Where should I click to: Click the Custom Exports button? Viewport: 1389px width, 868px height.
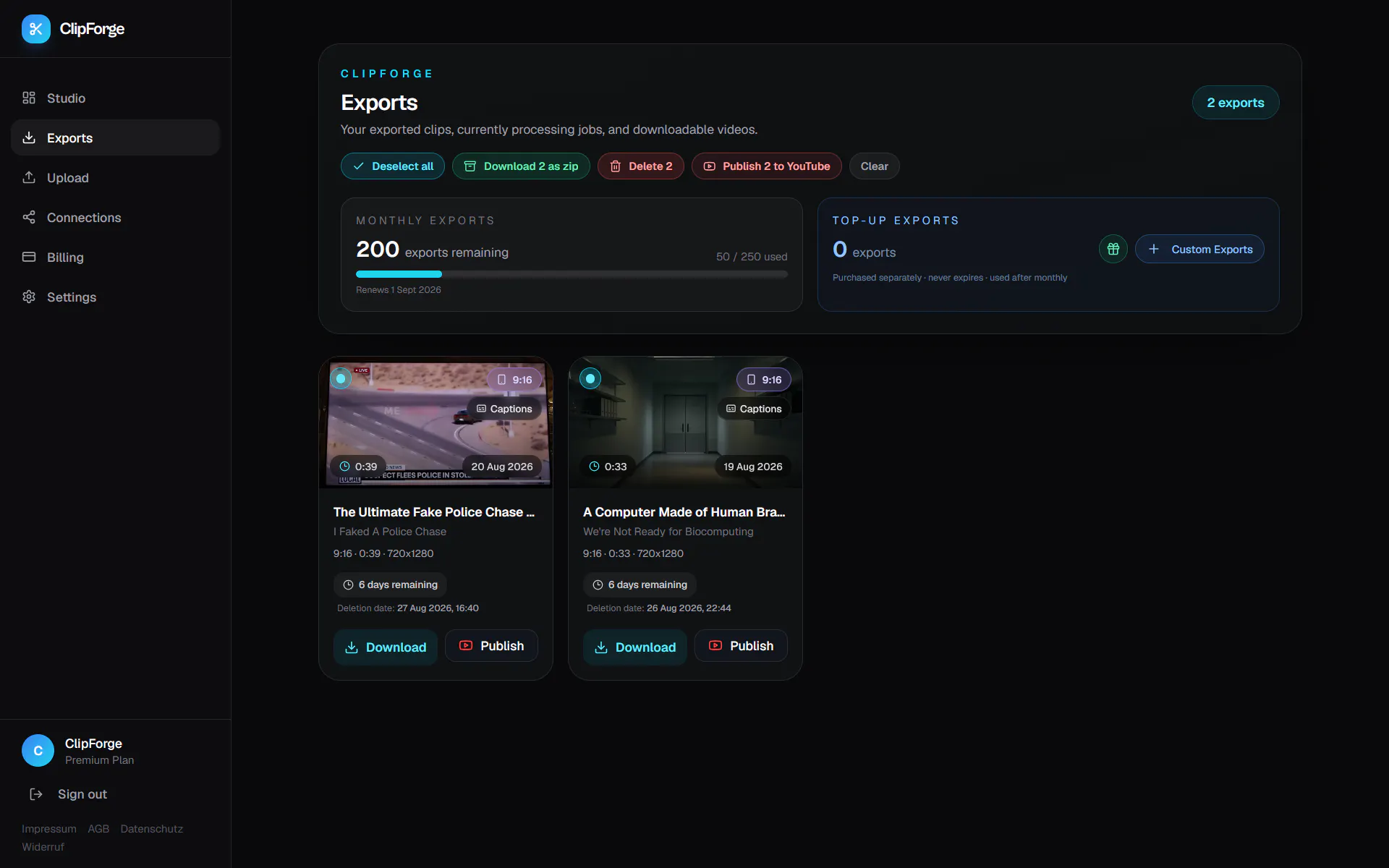[x=1199, y=249]
